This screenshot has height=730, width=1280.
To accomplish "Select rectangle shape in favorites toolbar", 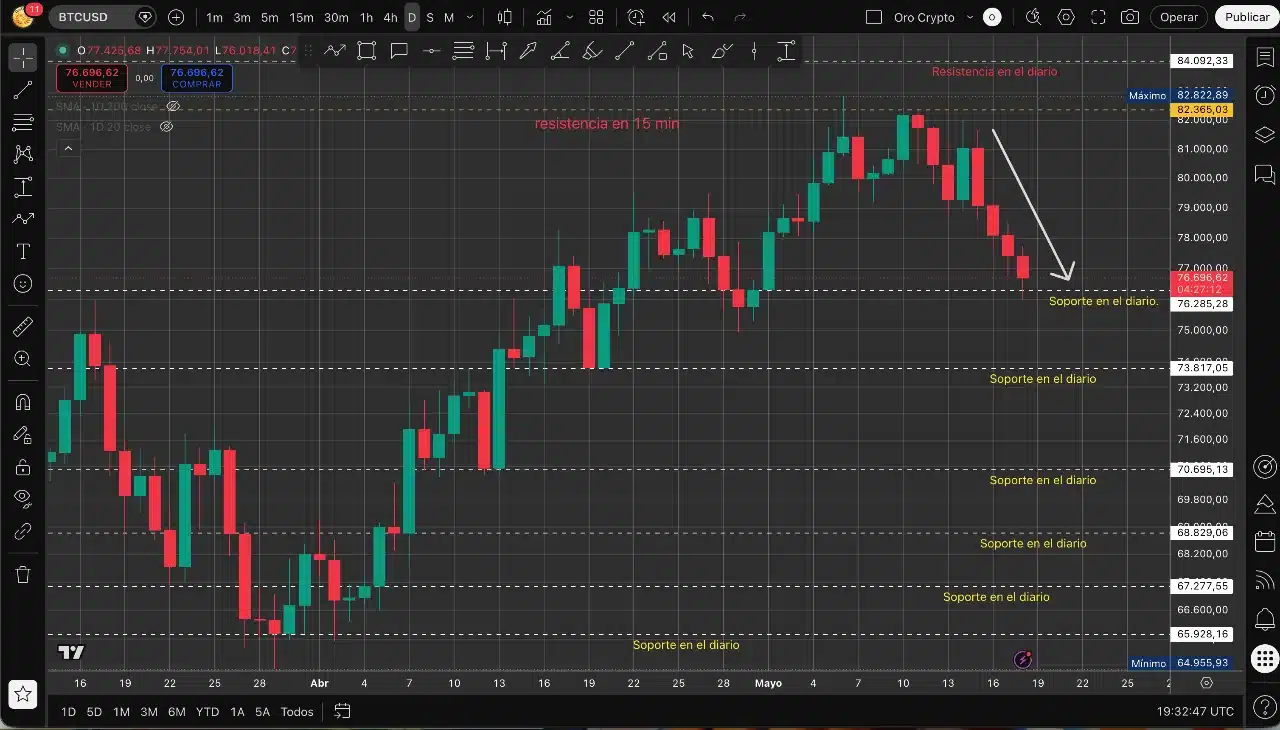I will point(366,52).
